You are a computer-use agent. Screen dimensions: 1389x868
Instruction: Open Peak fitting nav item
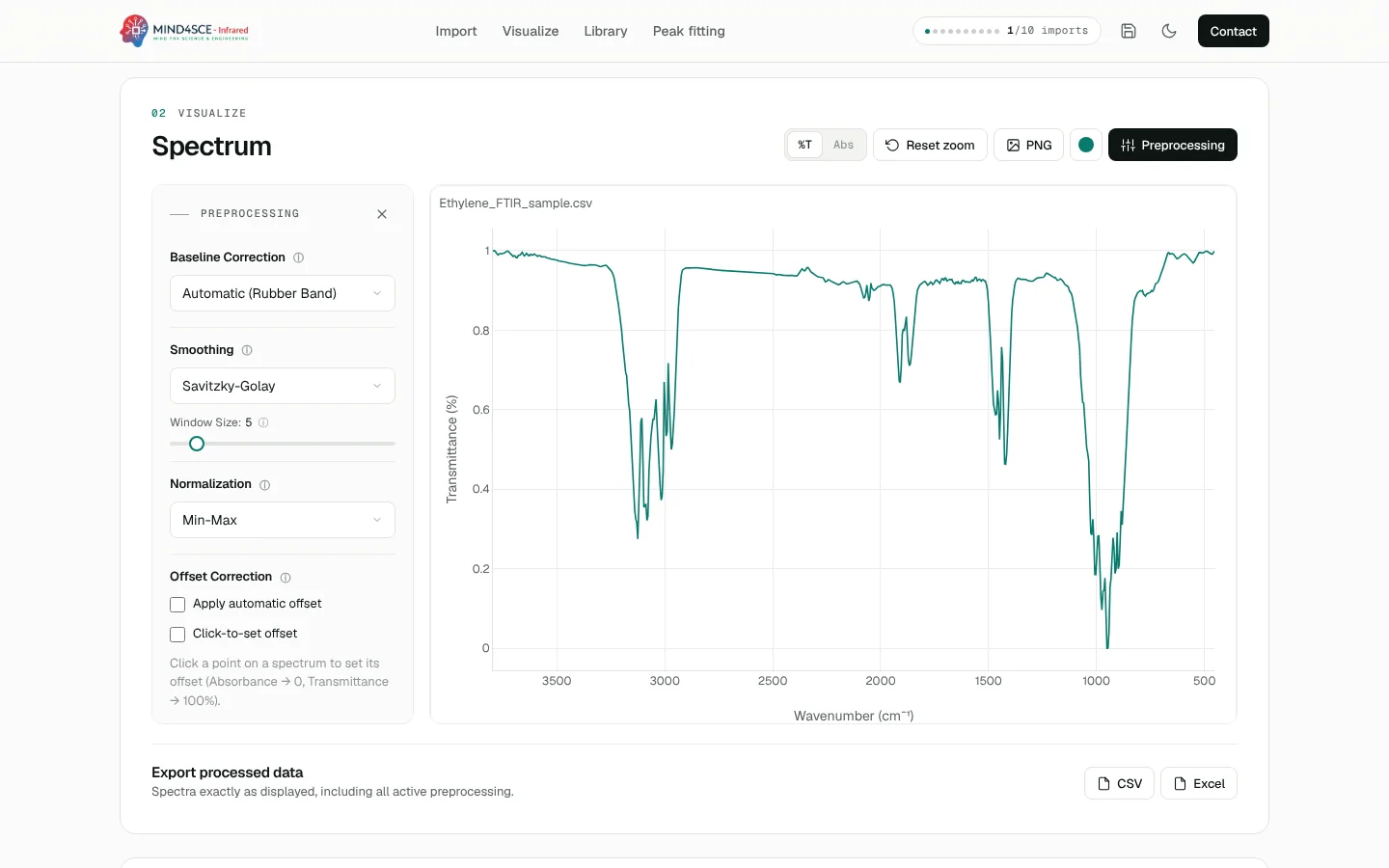[x=689, y=31]
